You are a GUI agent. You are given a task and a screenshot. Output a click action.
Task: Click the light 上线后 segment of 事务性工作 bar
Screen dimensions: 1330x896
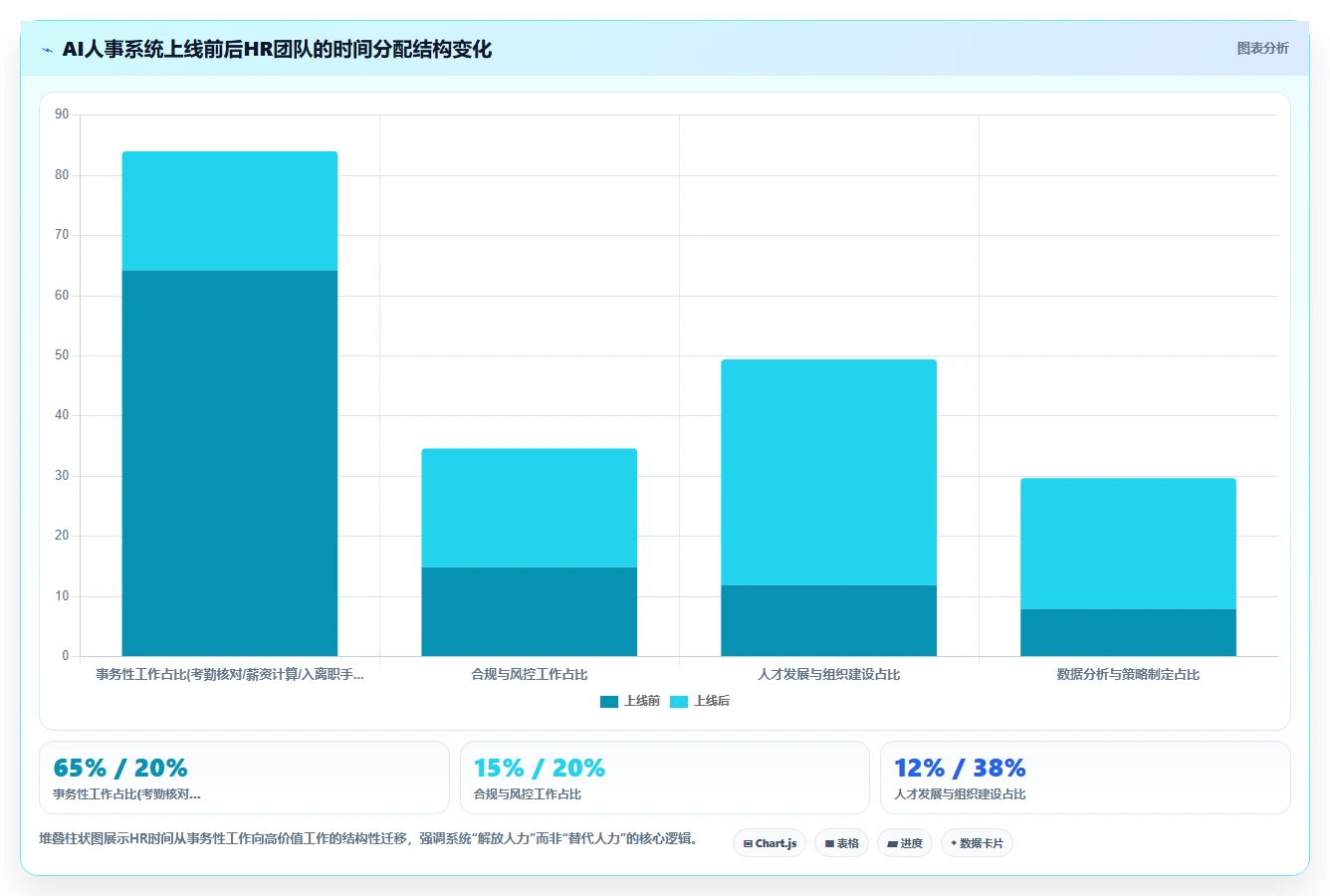(x=230, y=211)
